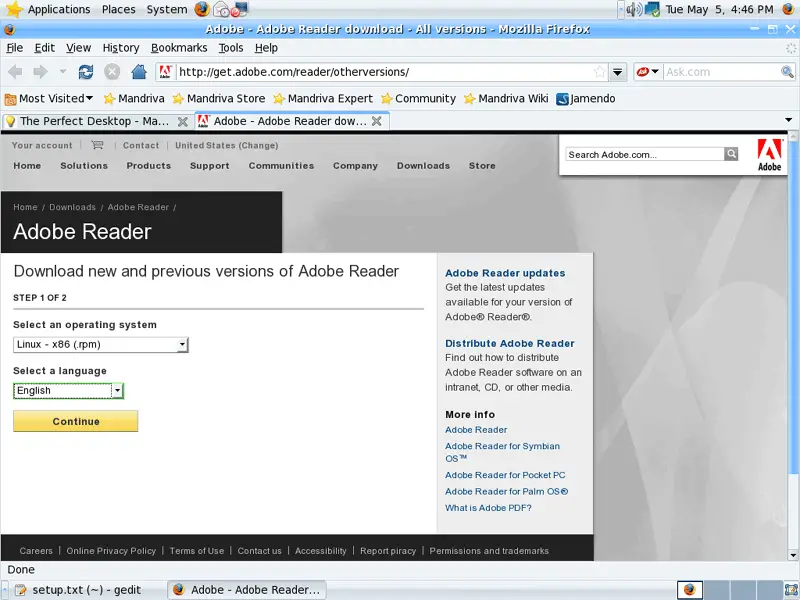The image size is (800, 600).
Task: Open the shopping cart icon
Action: 97,145
